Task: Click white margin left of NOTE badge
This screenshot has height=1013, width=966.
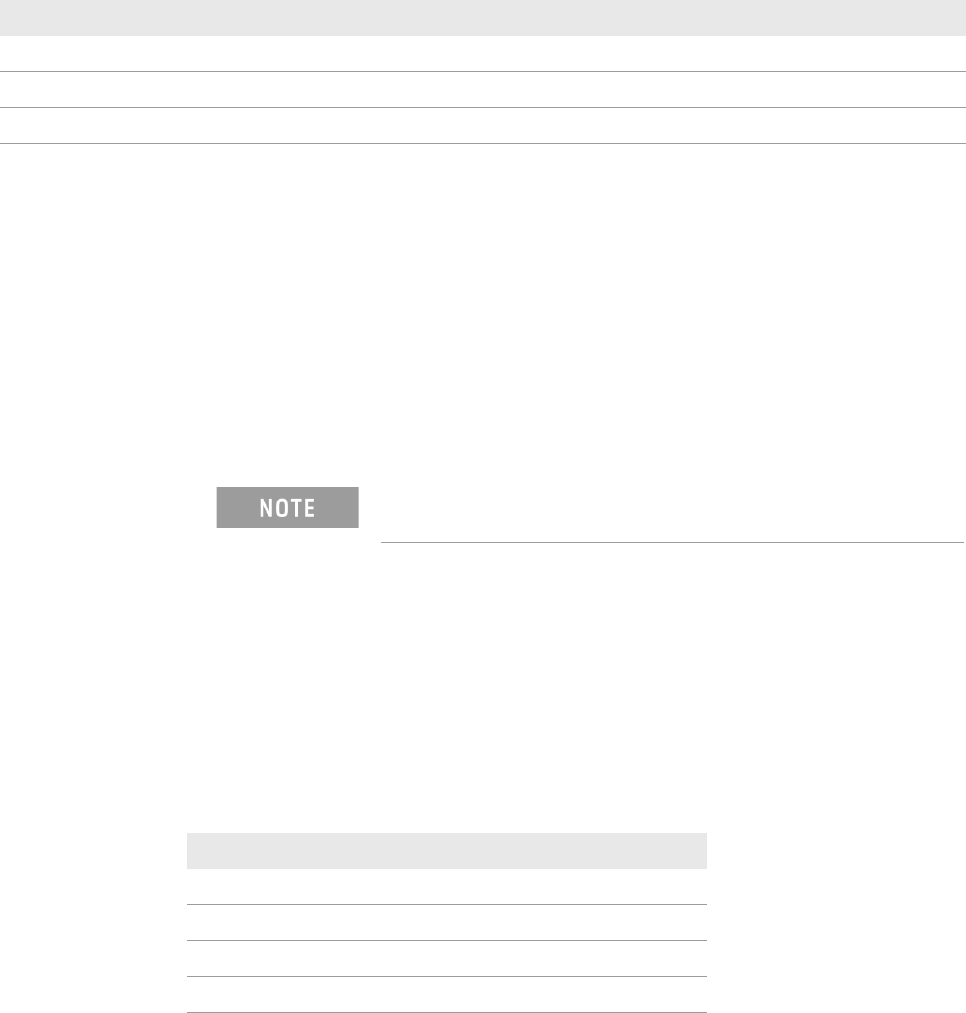Action: [x=108, y=507]
